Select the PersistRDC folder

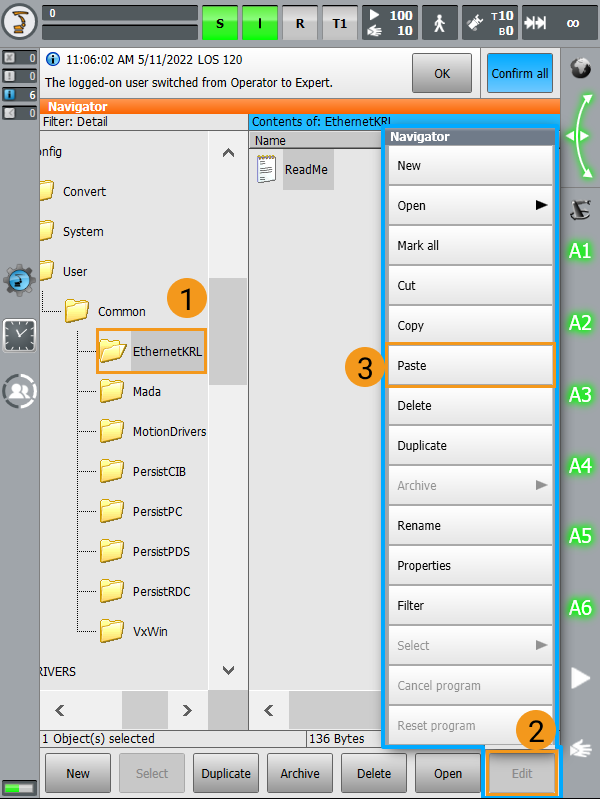coord(145,592)
